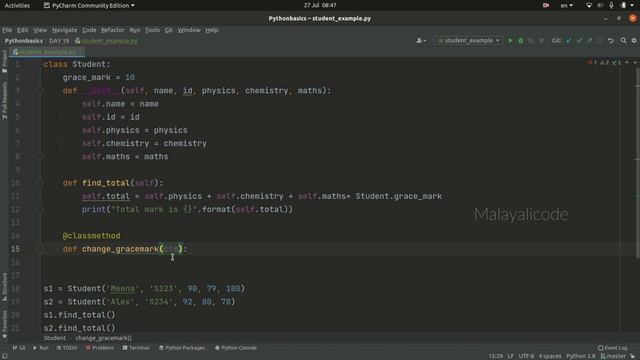Open Pull Requests tool window stripe
Viewport: 640px width, 360px height.
coord(4,100)
